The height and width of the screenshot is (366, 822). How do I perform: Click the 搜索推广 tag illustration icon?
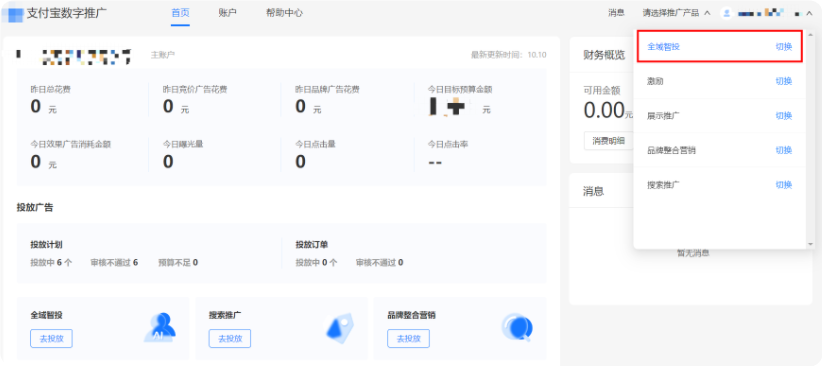click(x=341, y=329)
